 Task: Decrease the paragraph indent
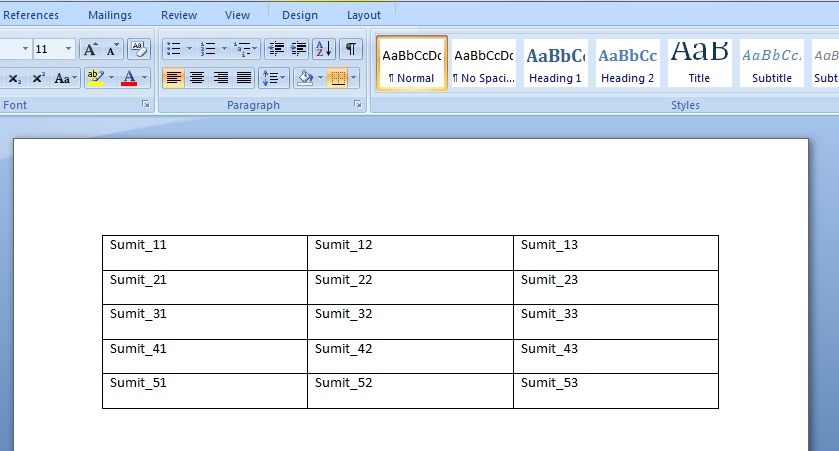click(276, 49)
